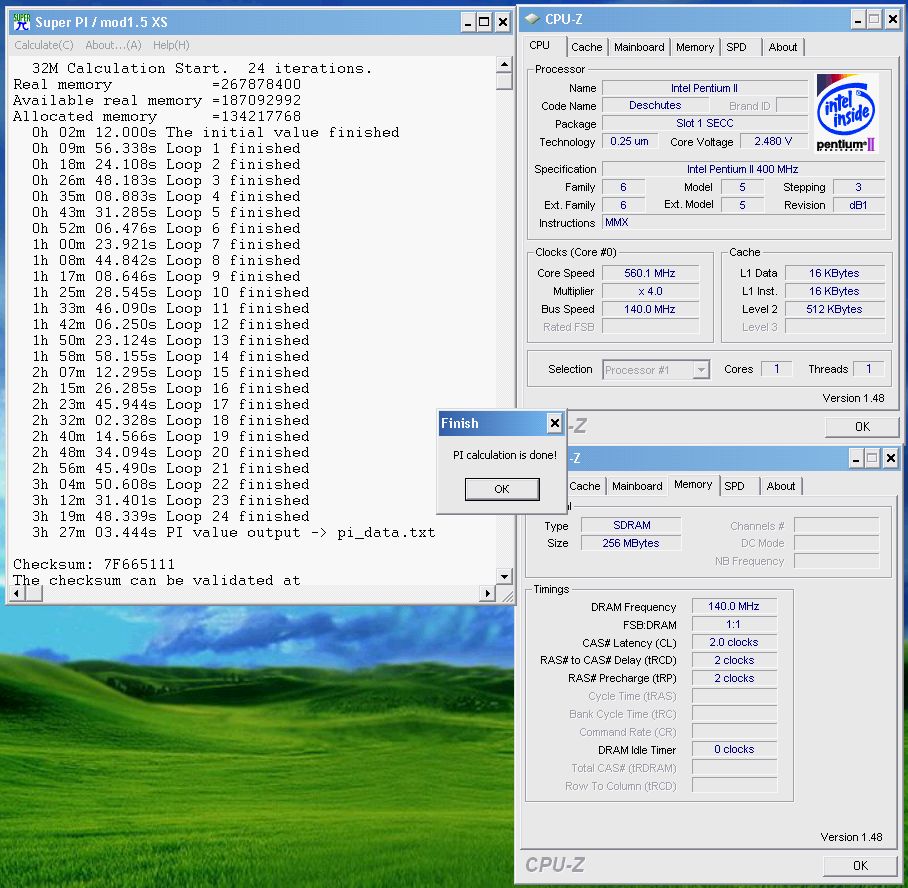Click the Super PI window resize grip

tap(506, 595)
